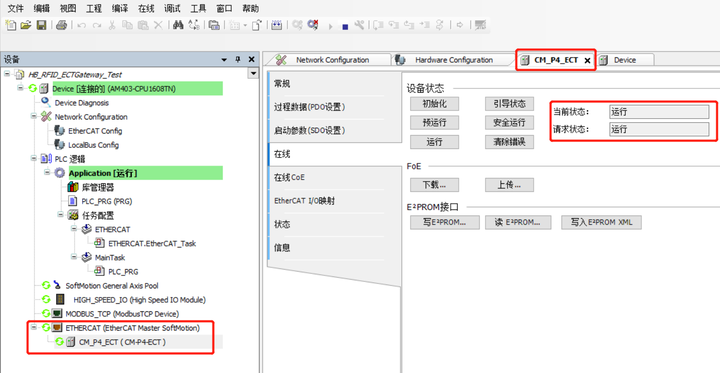Click the Replace toolbar icon
Image resolution: width=720 pixels, height=373 pixels.
click(x=194, y=25)
